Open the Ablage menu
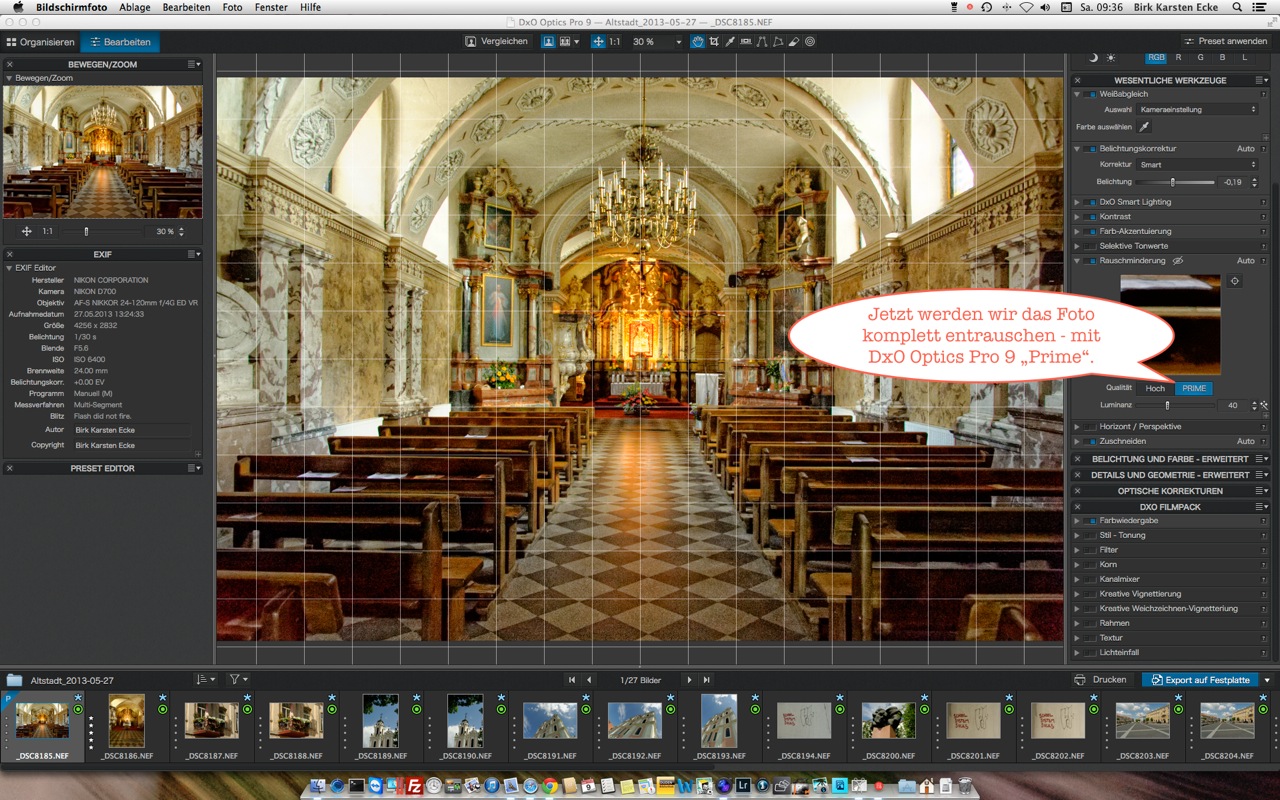This screenshot has height=800, width=1280. coord(135,7)
